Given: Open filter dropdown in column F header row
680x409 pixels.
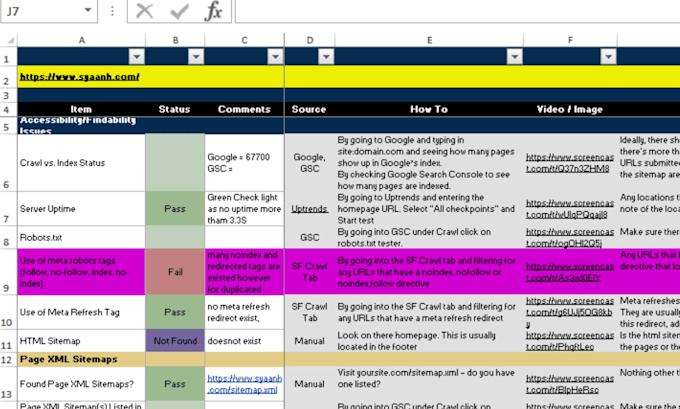Looking at the screenshot, I should 608,56.
